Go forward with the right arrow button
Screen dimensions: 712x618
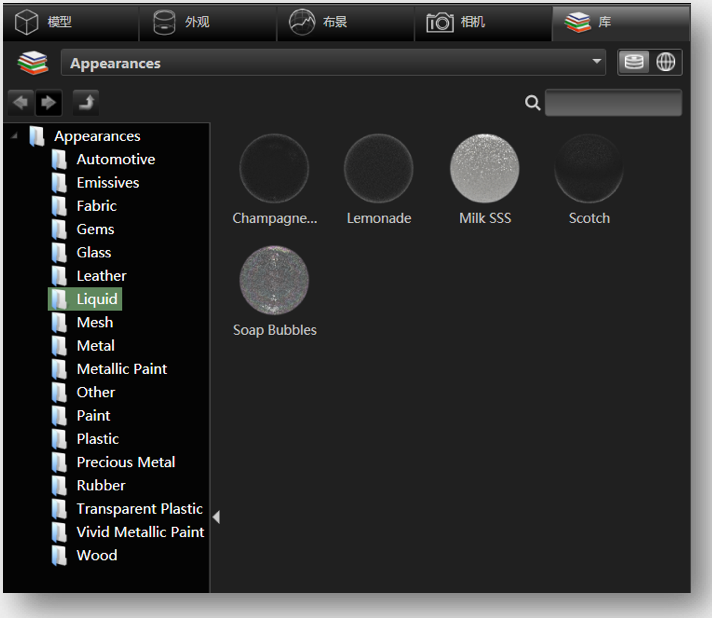[x=49, y=103]
